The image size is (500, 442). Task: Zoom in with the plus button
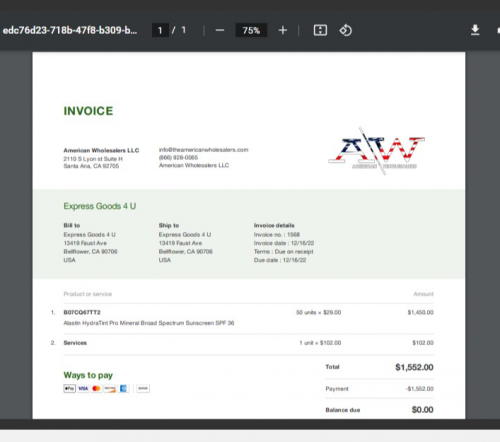283,30
